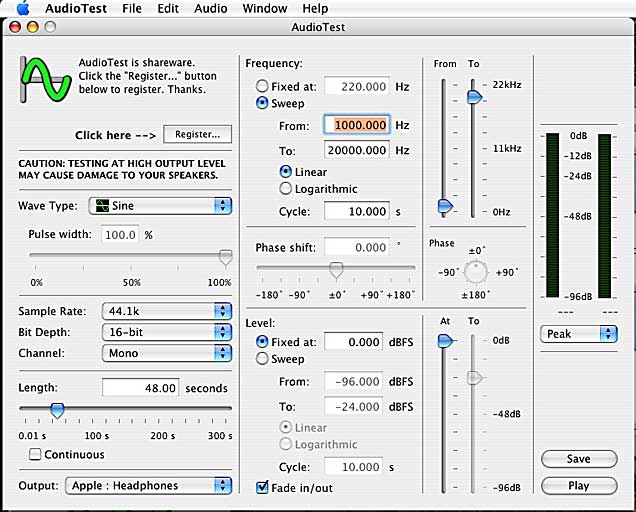Open the Help menu
This screenshot has width=636, height=512.
click(315, 8)
